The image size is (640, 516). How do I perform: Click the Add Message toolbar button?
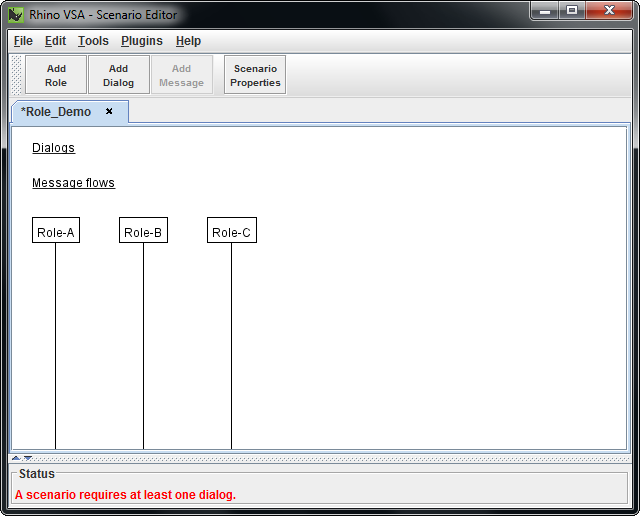(182, 75)
